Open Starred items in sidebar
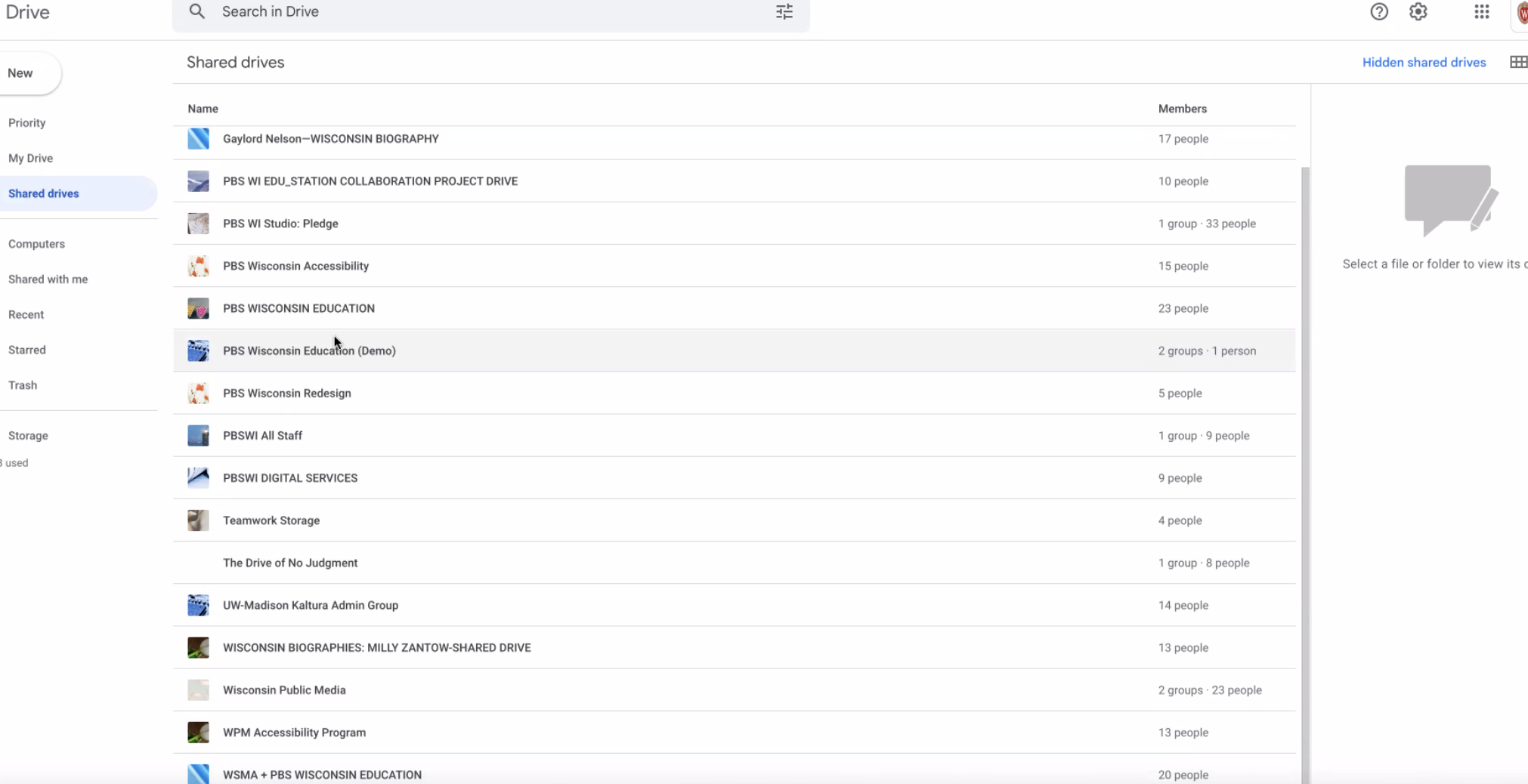 tap(26, 350)
